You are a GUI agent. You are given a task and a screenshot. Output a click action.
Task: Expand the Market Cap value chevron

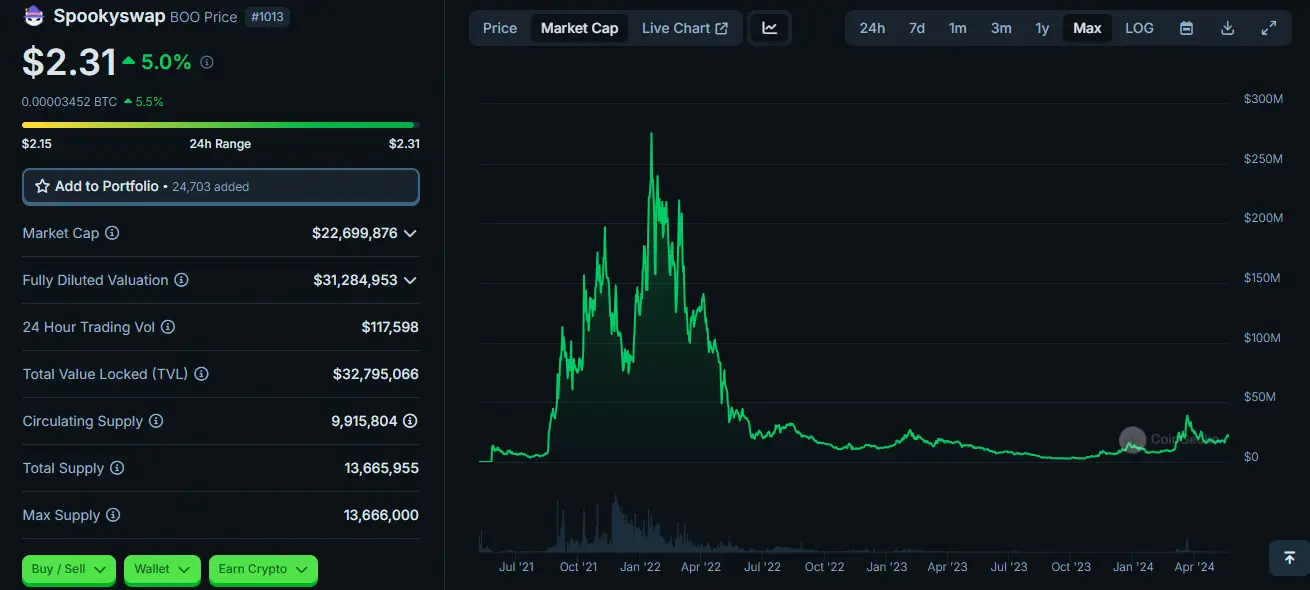409,233
